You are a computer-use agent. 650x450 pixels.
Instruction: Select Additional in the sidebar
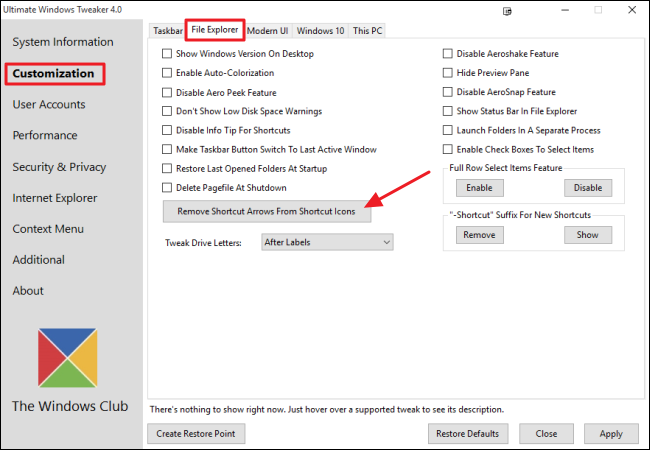coord(39,260)
